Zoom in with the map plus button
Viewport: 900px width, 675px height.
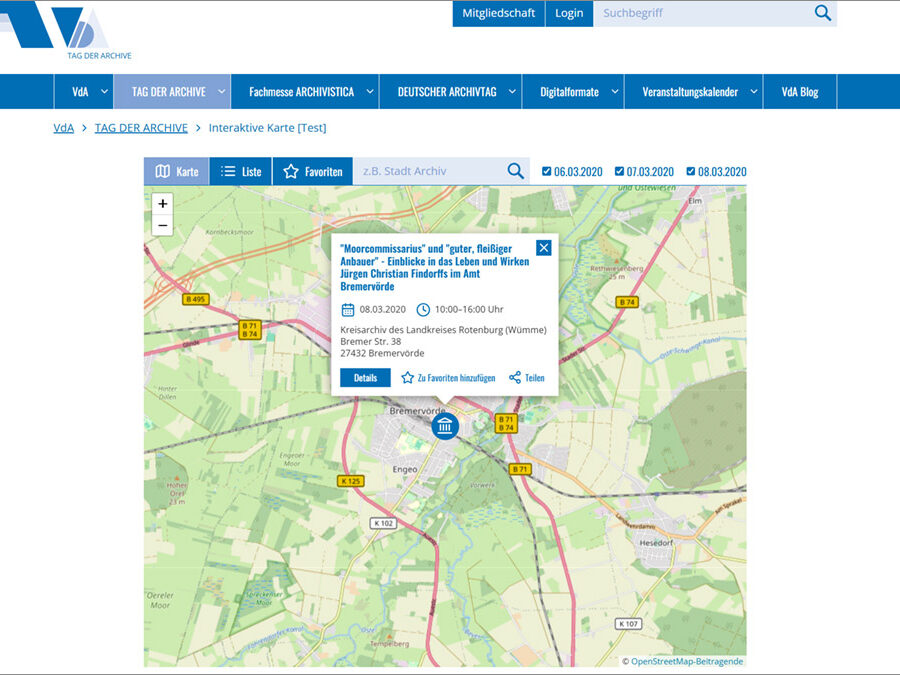pos(162,204)
